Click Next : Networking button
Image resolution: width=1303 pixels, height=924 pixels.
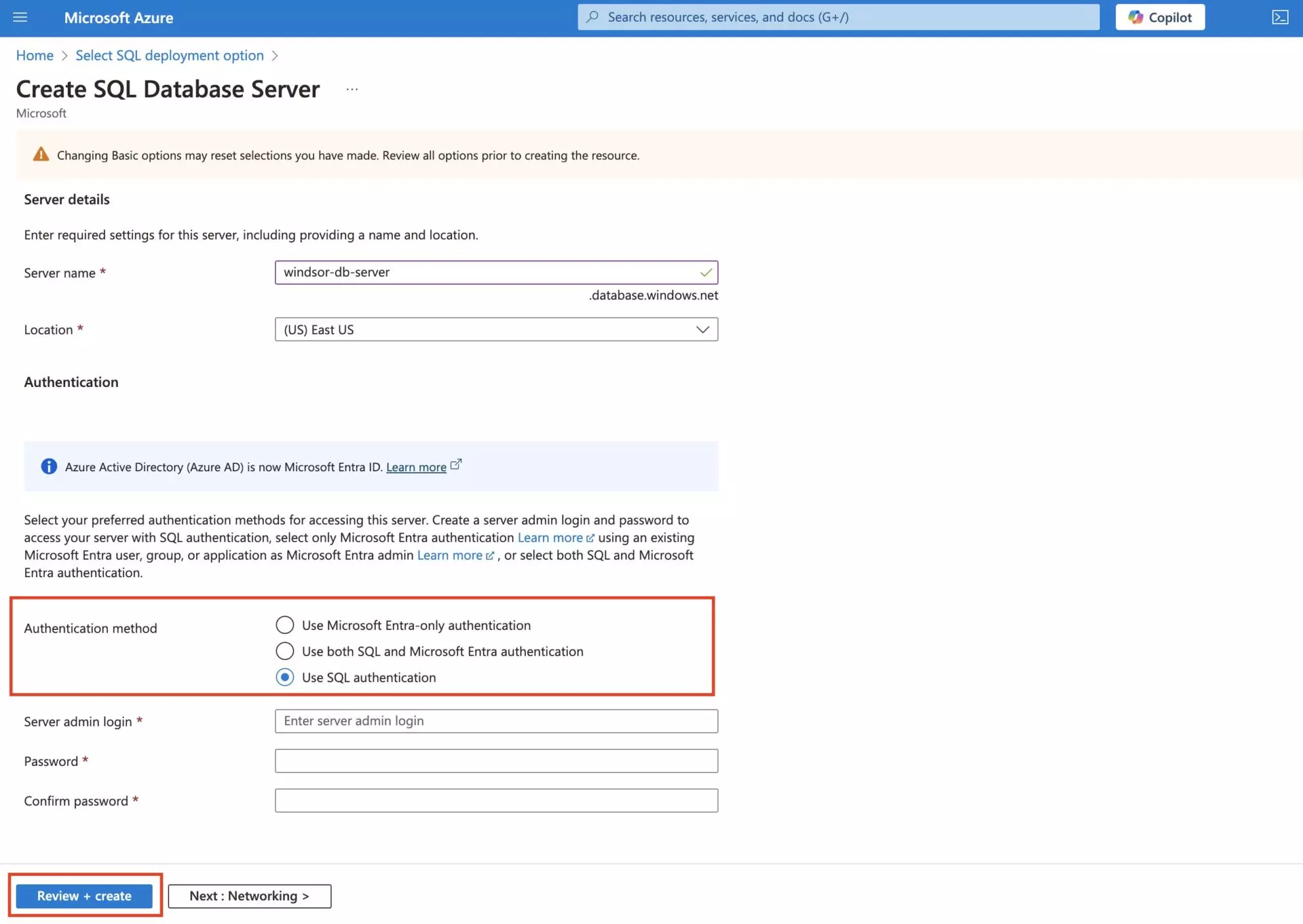coord(249,896)
